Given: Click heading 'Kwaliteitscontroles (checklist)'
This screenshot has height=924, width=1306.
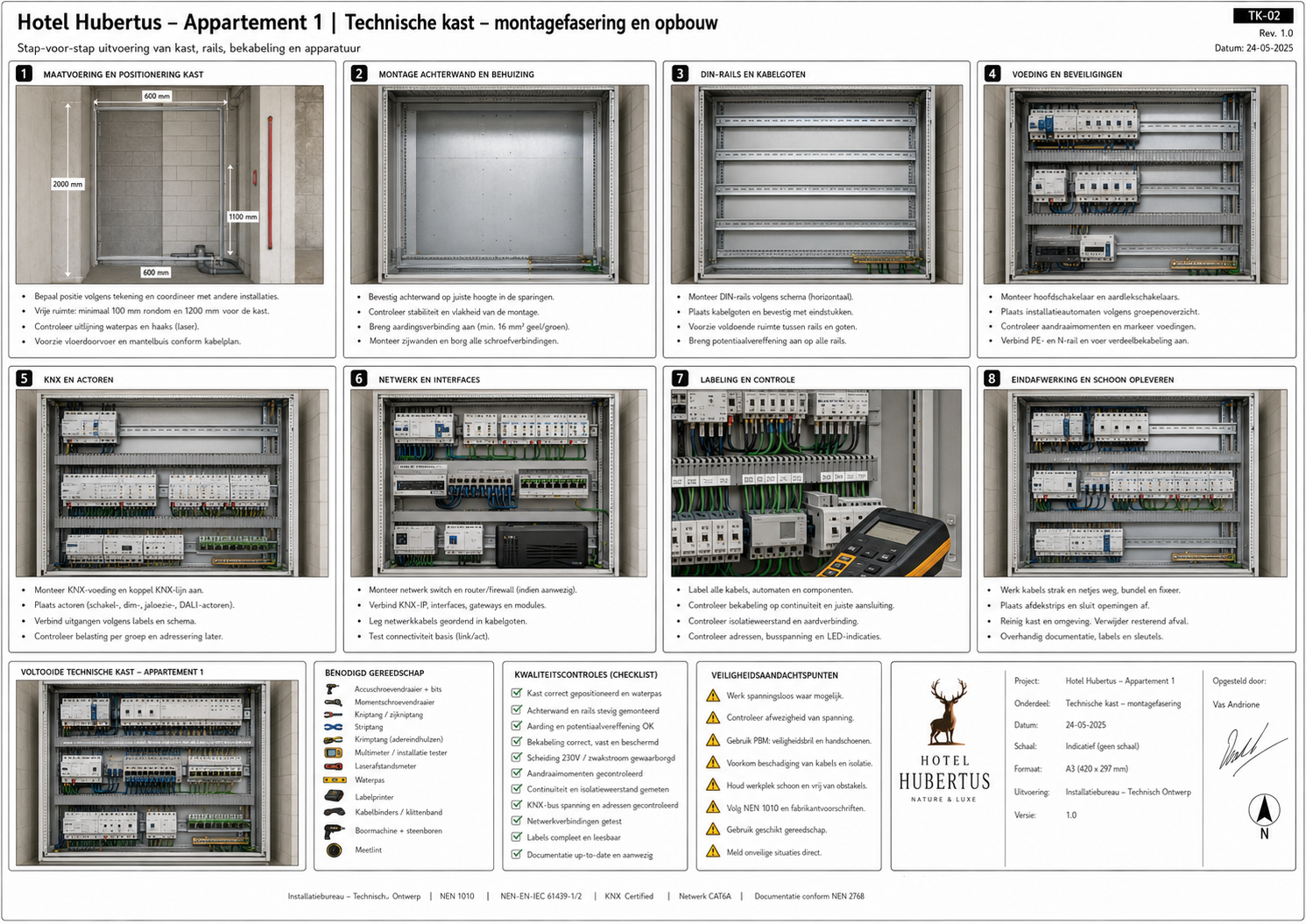Looking at the screenshot, I should (x=586, y=674).
